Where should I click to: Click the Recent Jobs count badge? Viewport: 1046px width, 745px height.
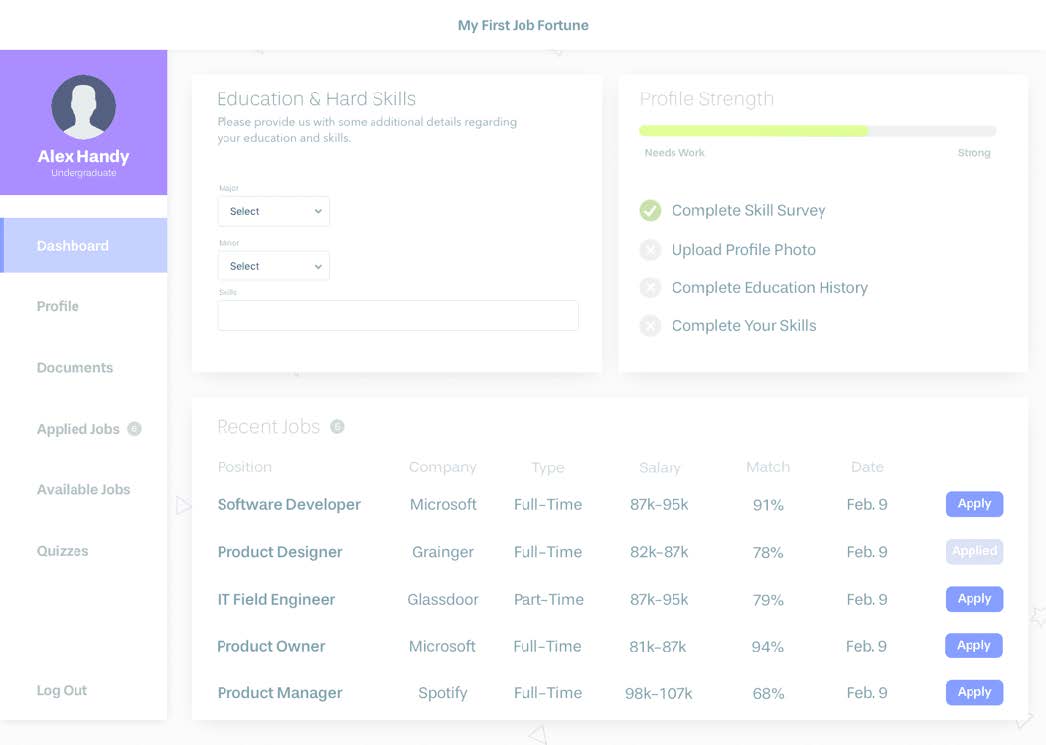point(337,427)
